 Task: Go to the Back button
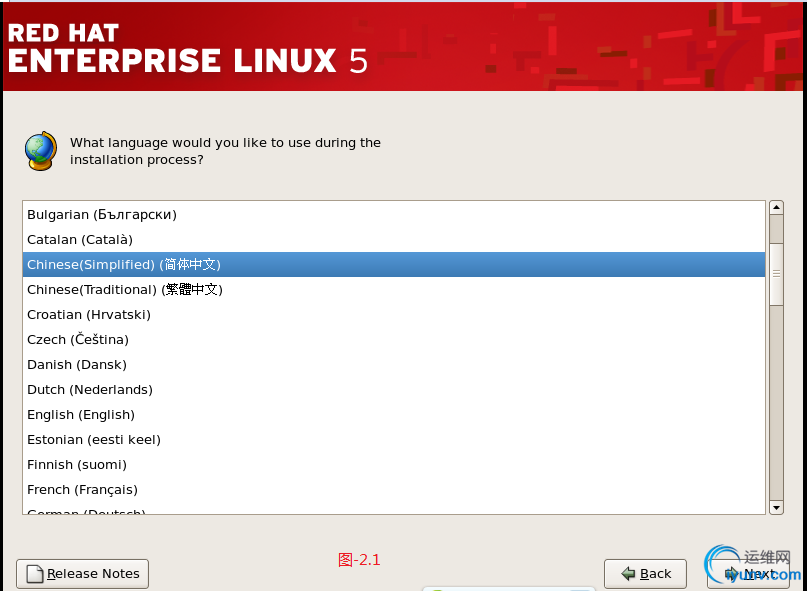click(x=645, y=574)
